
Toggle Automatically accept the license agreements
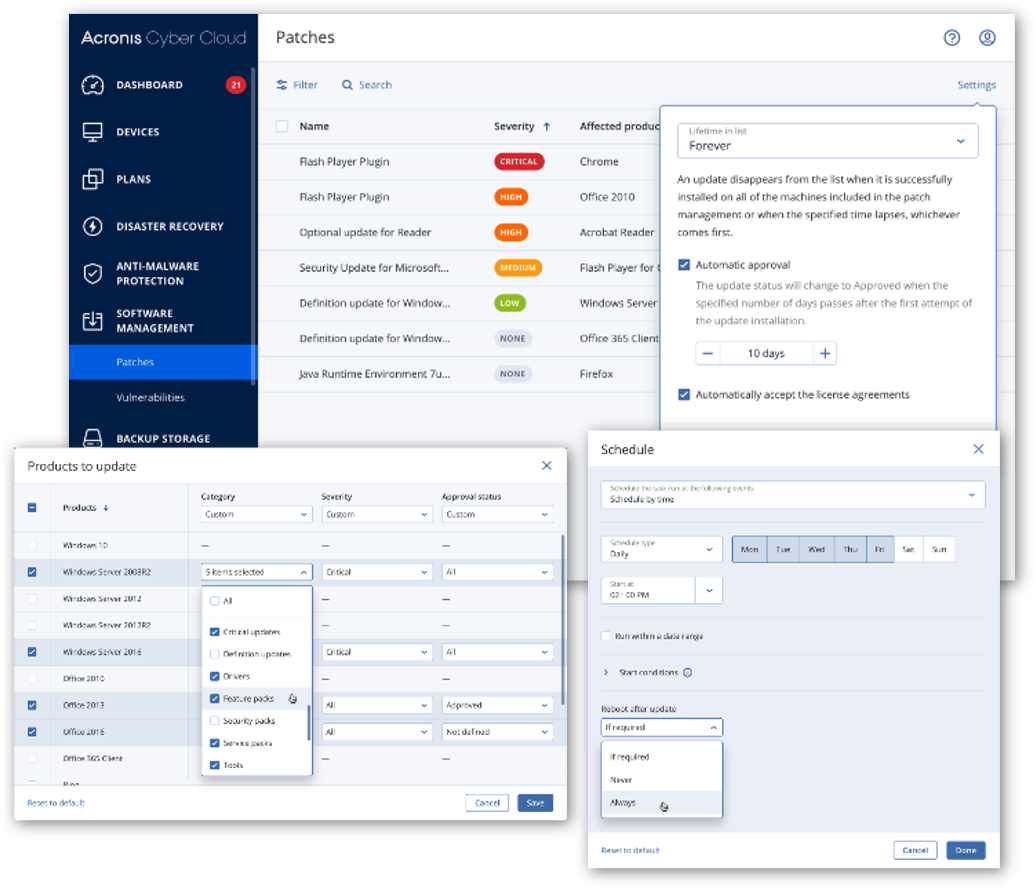(x=684, y=395)
